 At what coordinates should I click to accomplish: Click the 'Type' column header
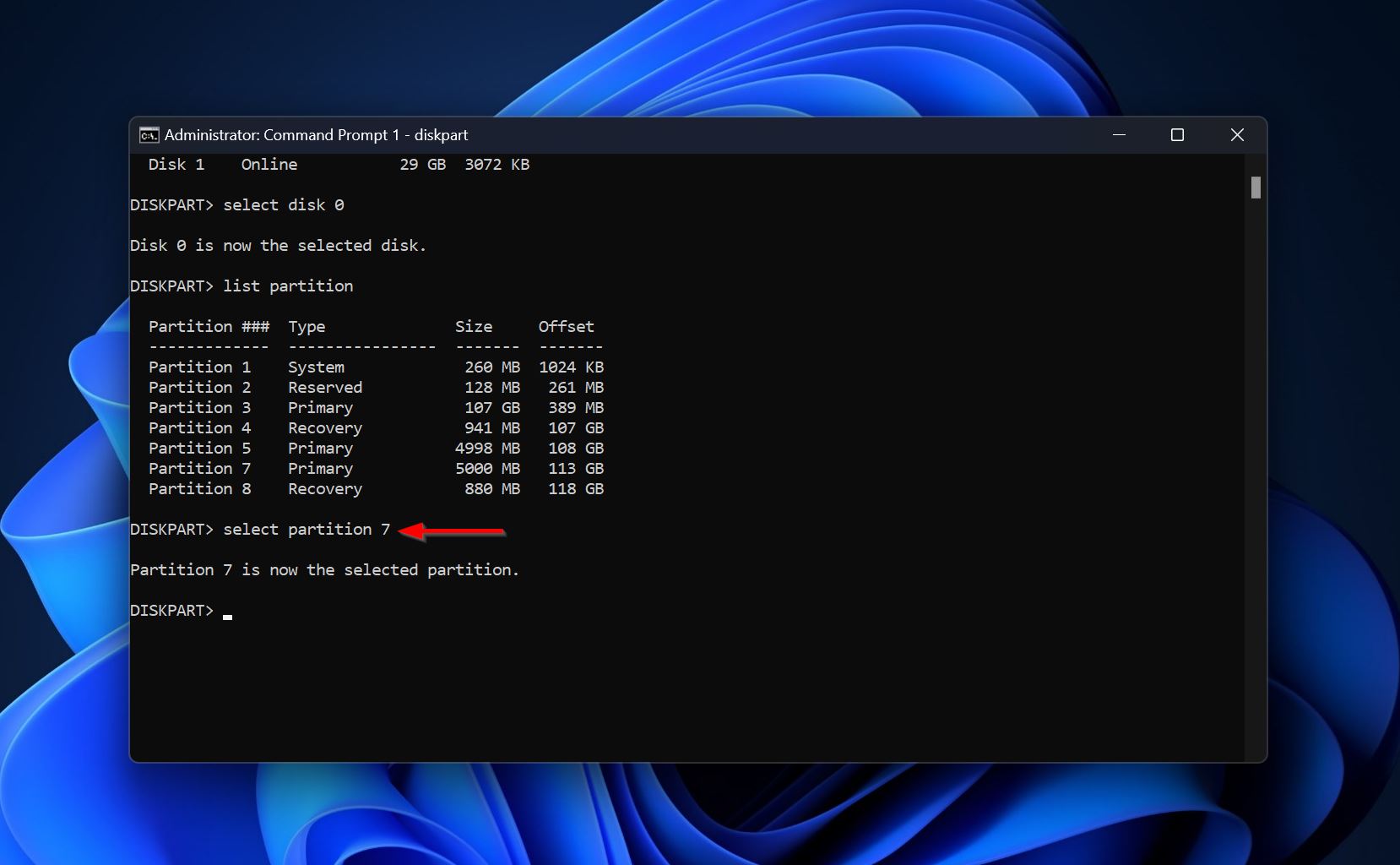click(307, 327)
